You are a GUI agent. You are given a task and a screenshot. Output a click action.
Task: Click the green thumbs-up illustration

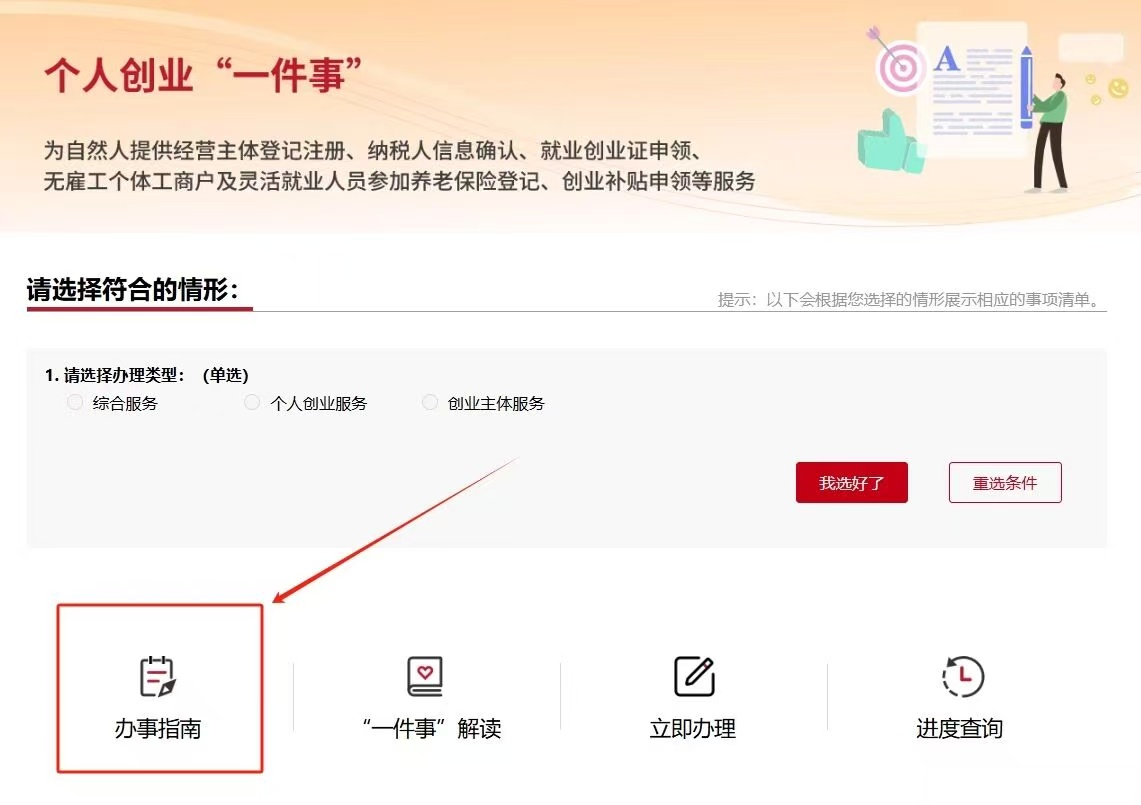[890, 142]
